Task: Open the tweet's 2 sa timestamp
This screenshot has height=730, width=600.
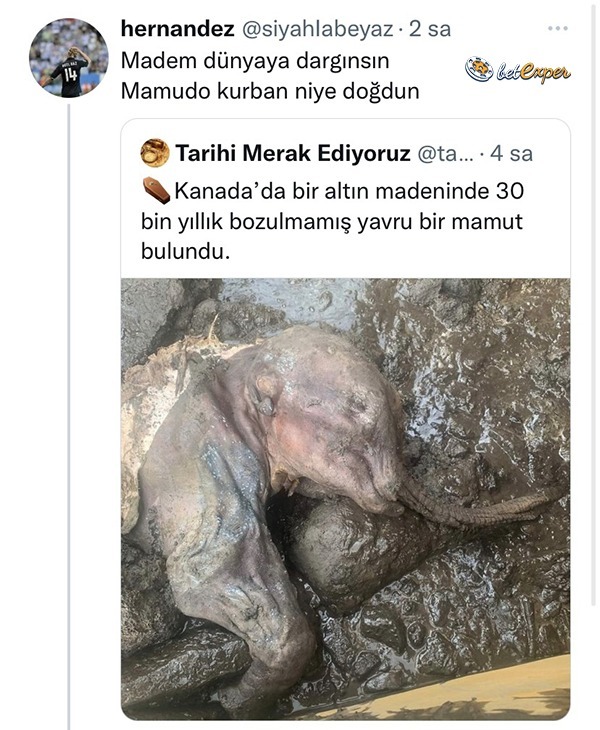Action: [430, 29]
